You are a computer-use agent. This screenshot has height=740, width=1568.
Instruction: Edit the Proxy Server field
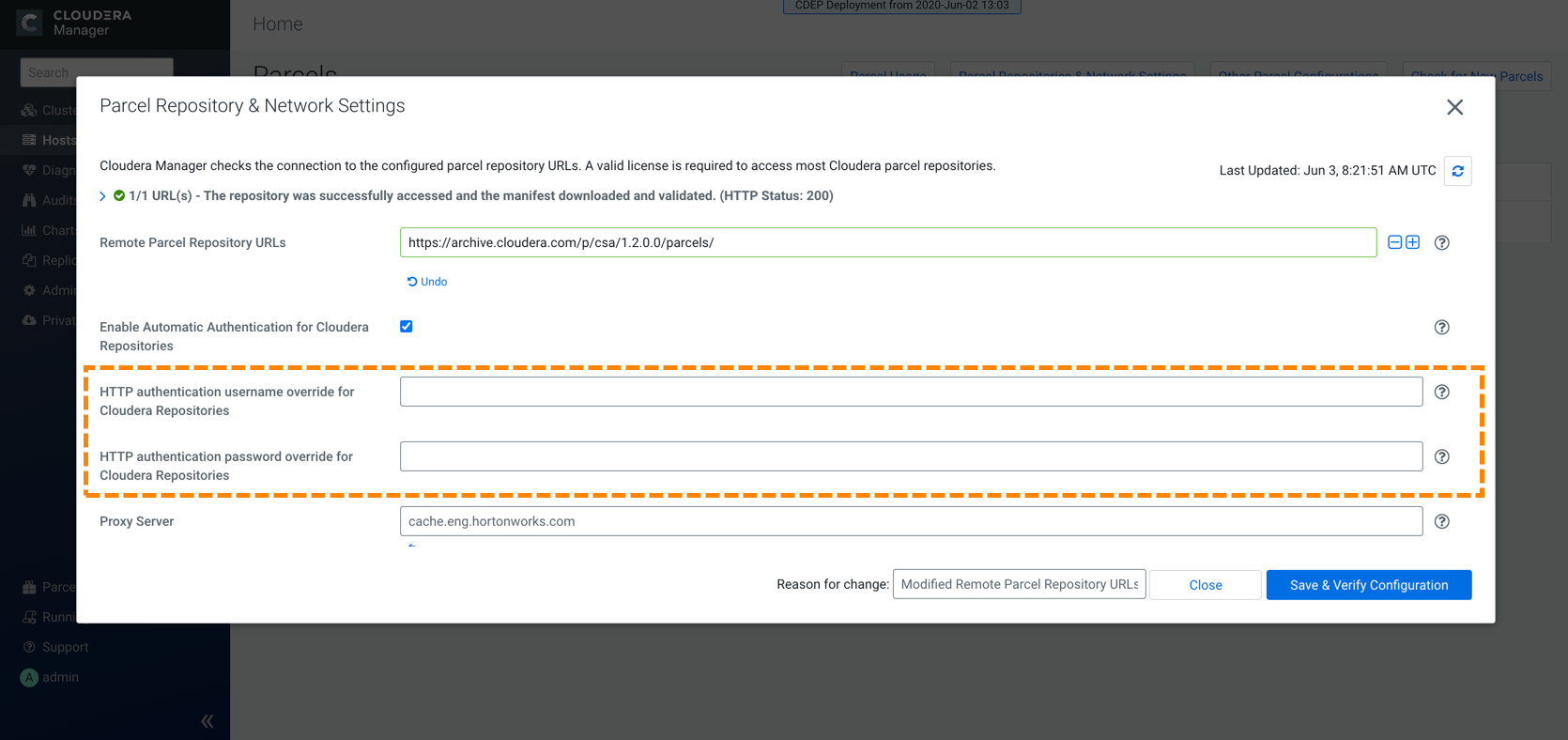point(911,521)
